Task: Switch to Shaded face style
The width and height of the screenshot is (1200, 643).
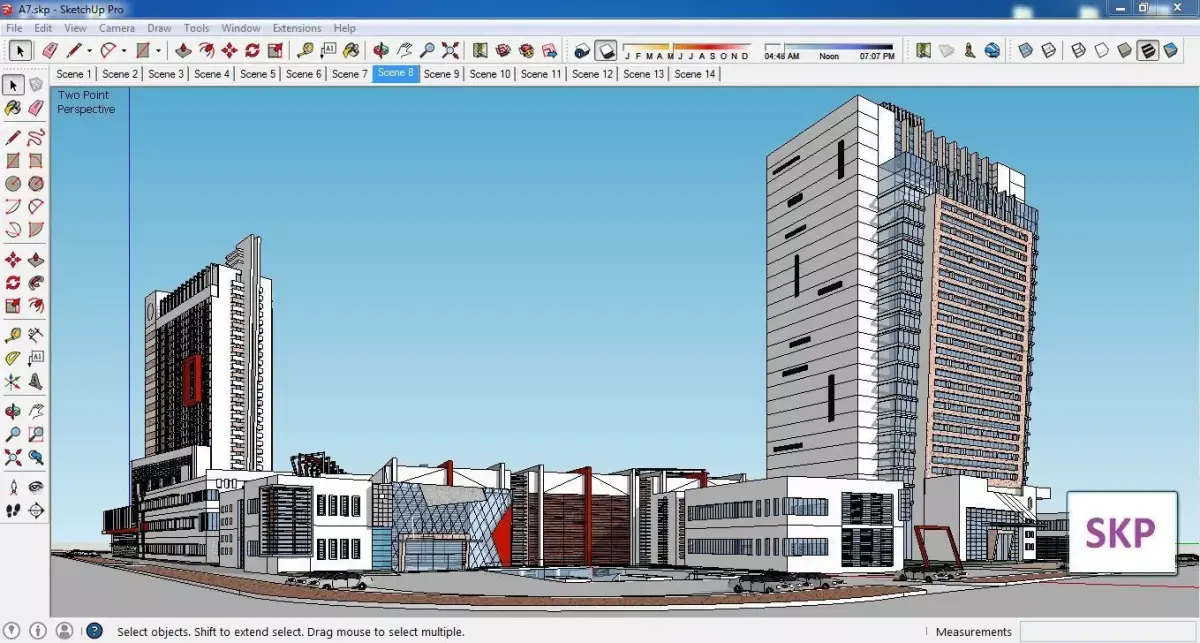Action: click(1124, 50)
